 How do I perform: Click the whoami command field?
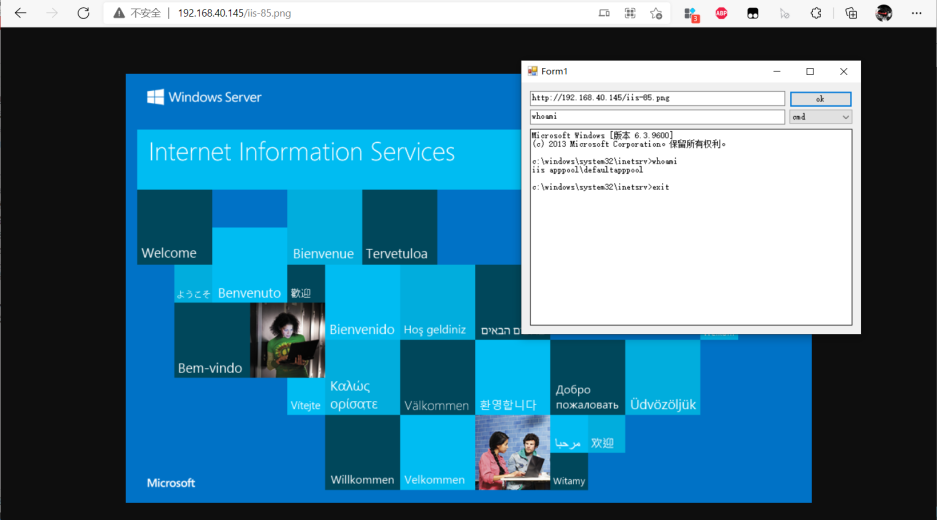657,117
